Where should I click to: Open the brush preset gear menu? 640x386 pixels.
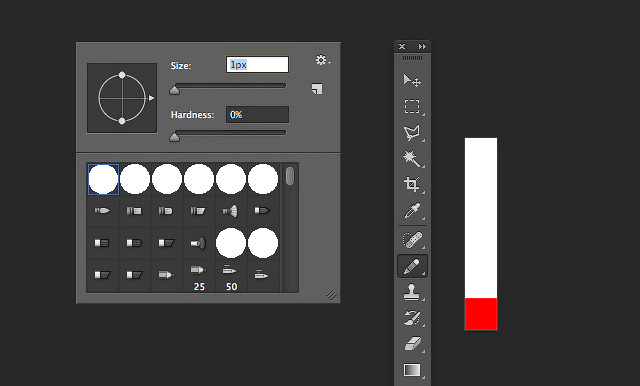pos(322,60)
